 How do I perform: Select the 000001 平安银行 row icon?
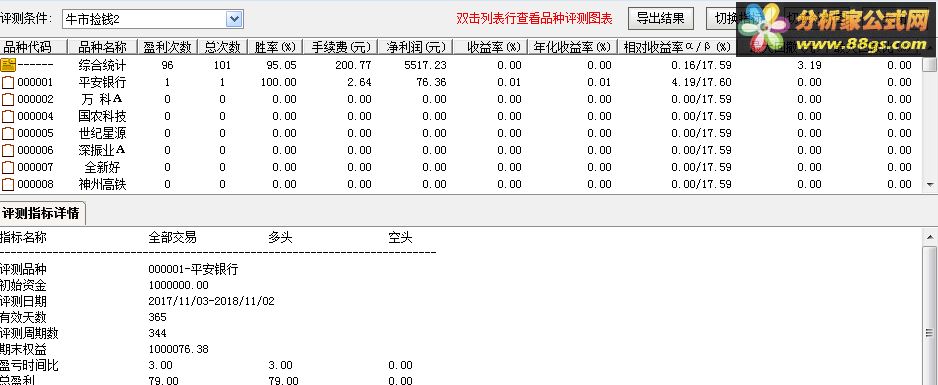[x=8, y=82]
